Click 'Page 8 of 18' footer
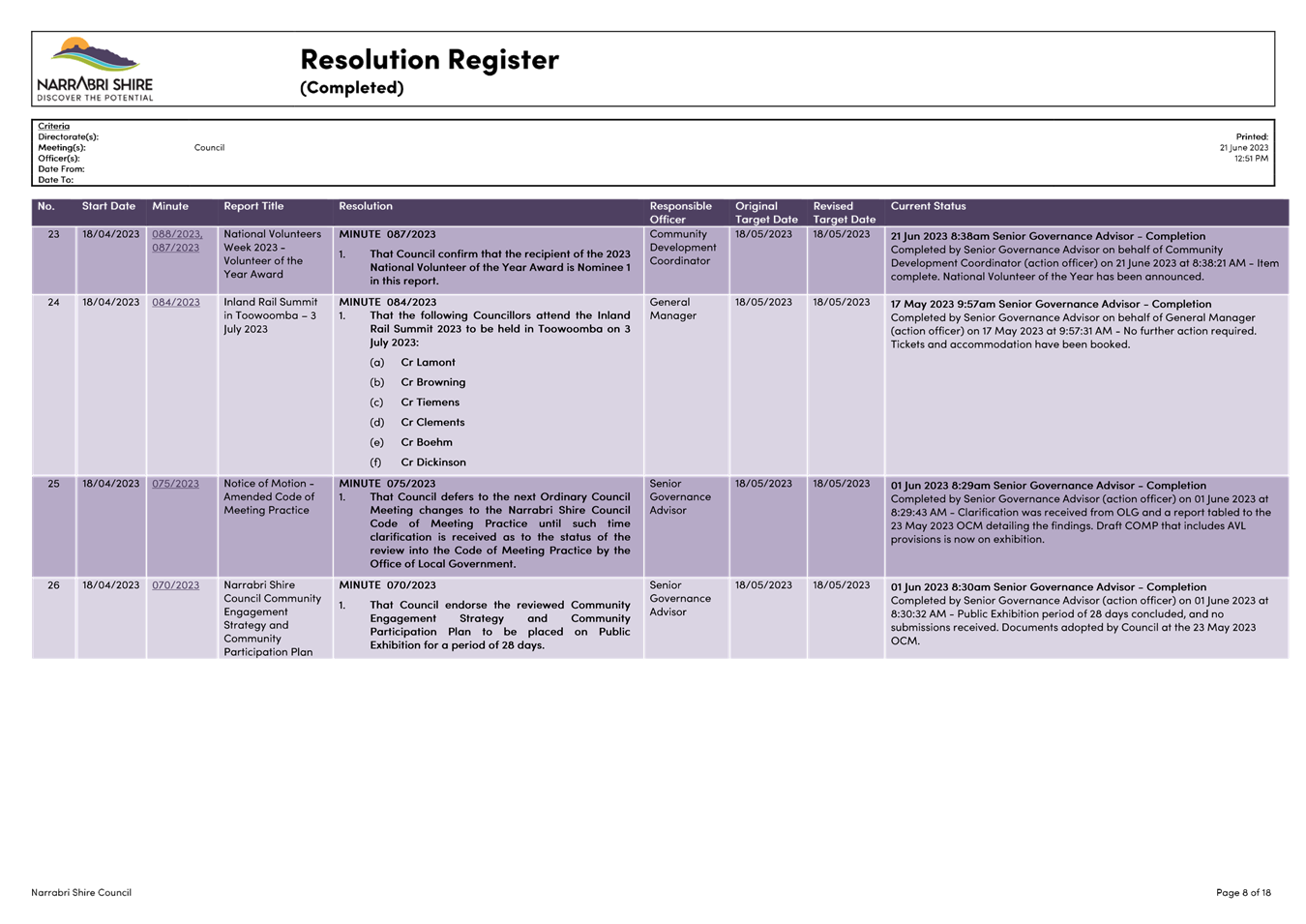 [1243, 892]
